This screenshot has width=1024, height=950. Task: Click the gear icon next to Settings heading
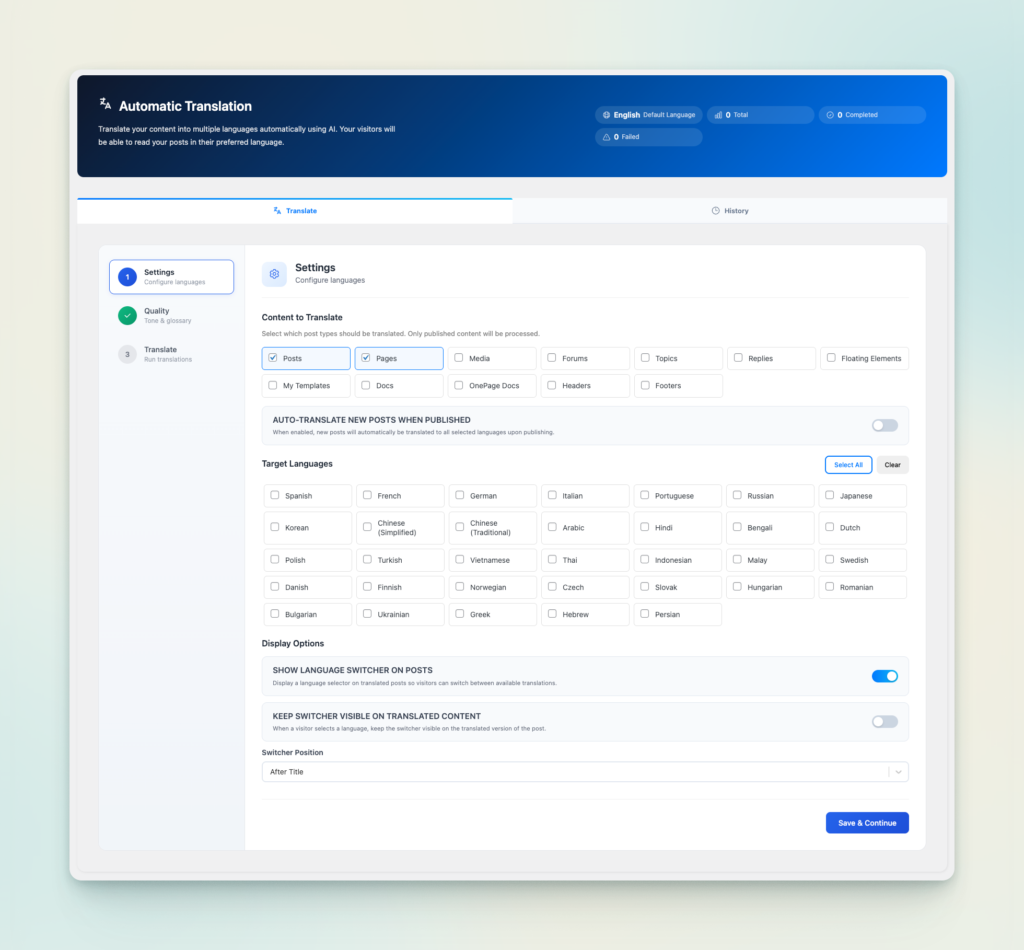coord(274,274)
